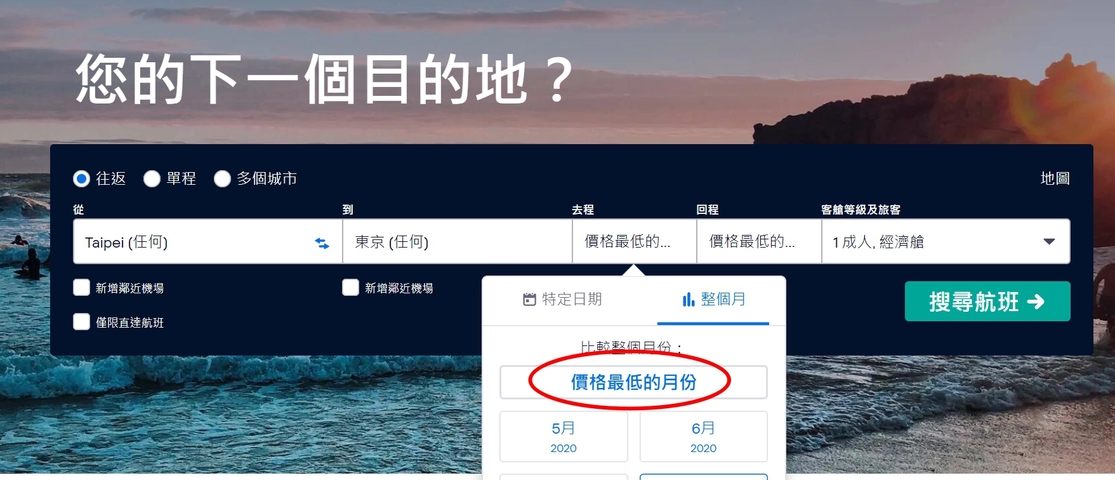The image size is (1115, 480).
Task: Click the 東京 (任何) destination field
Action: coord(457,242)
